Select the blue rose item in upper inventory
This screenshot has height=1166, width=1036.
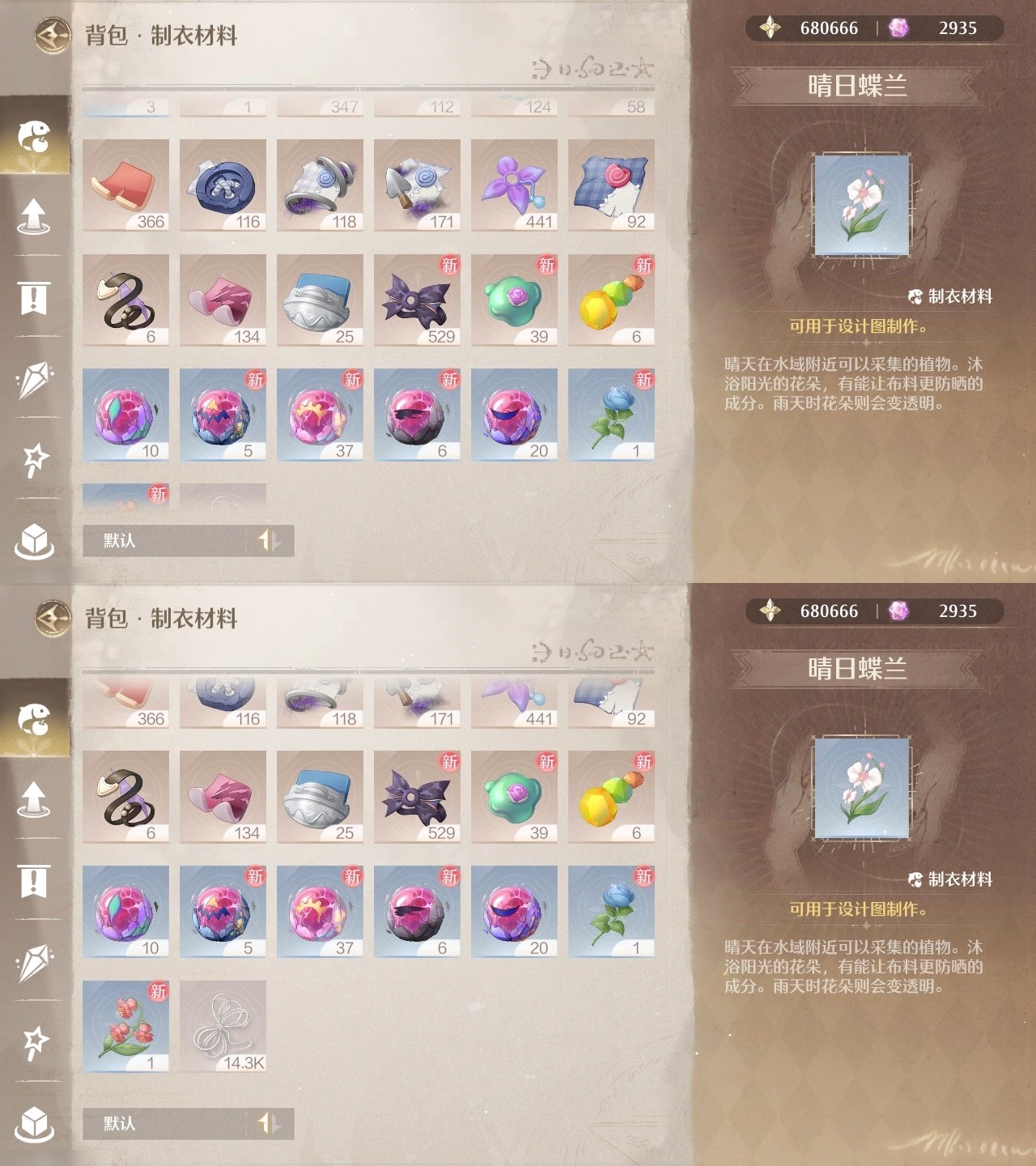point(611,415)
